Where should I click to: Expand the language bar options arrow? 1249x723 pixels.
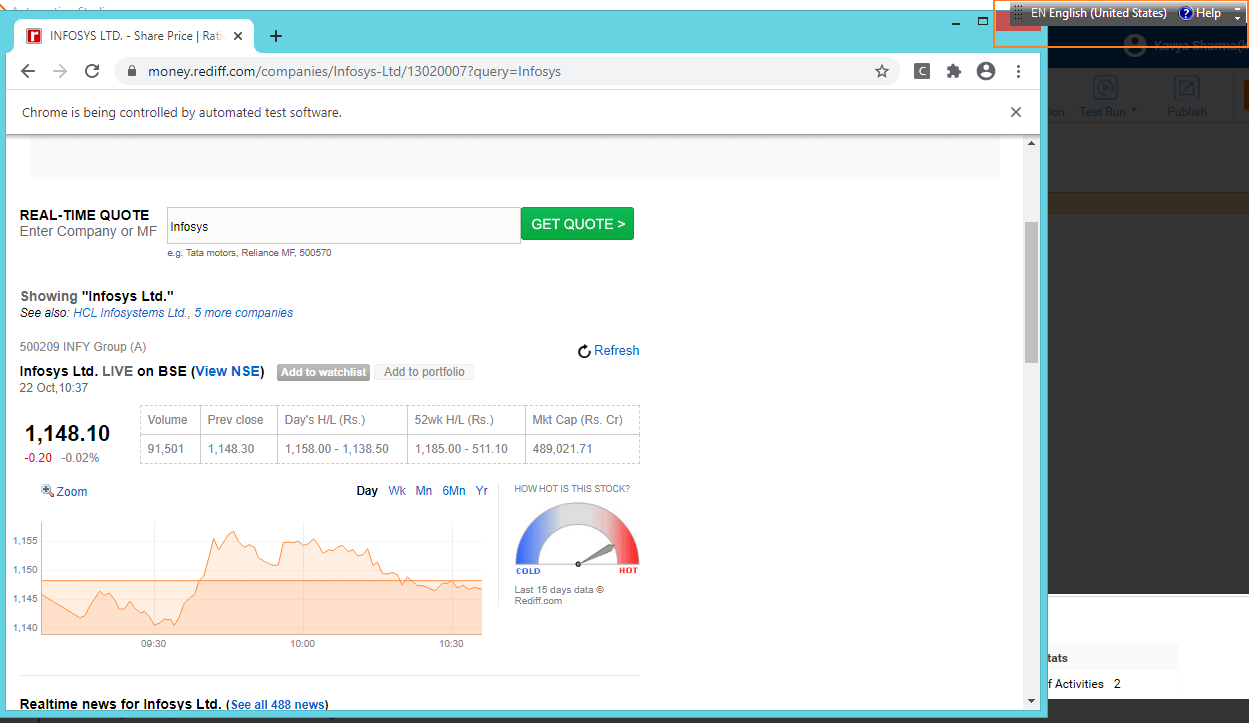tap(1237, 17)
